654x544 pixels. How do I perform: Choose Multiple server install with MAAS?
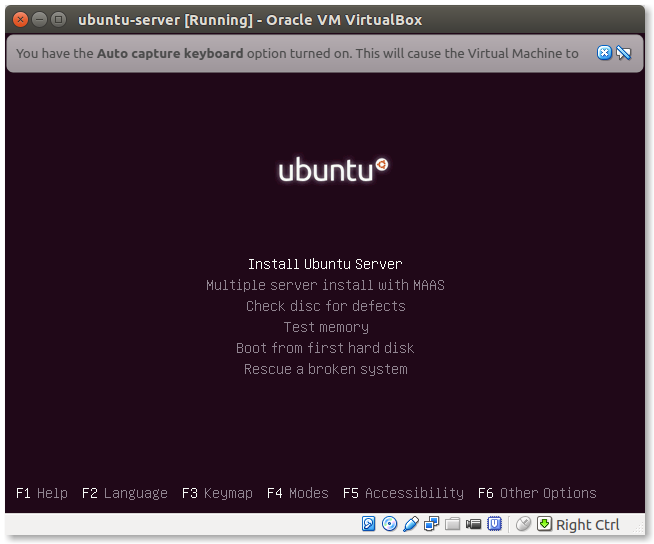pos(325,285)
